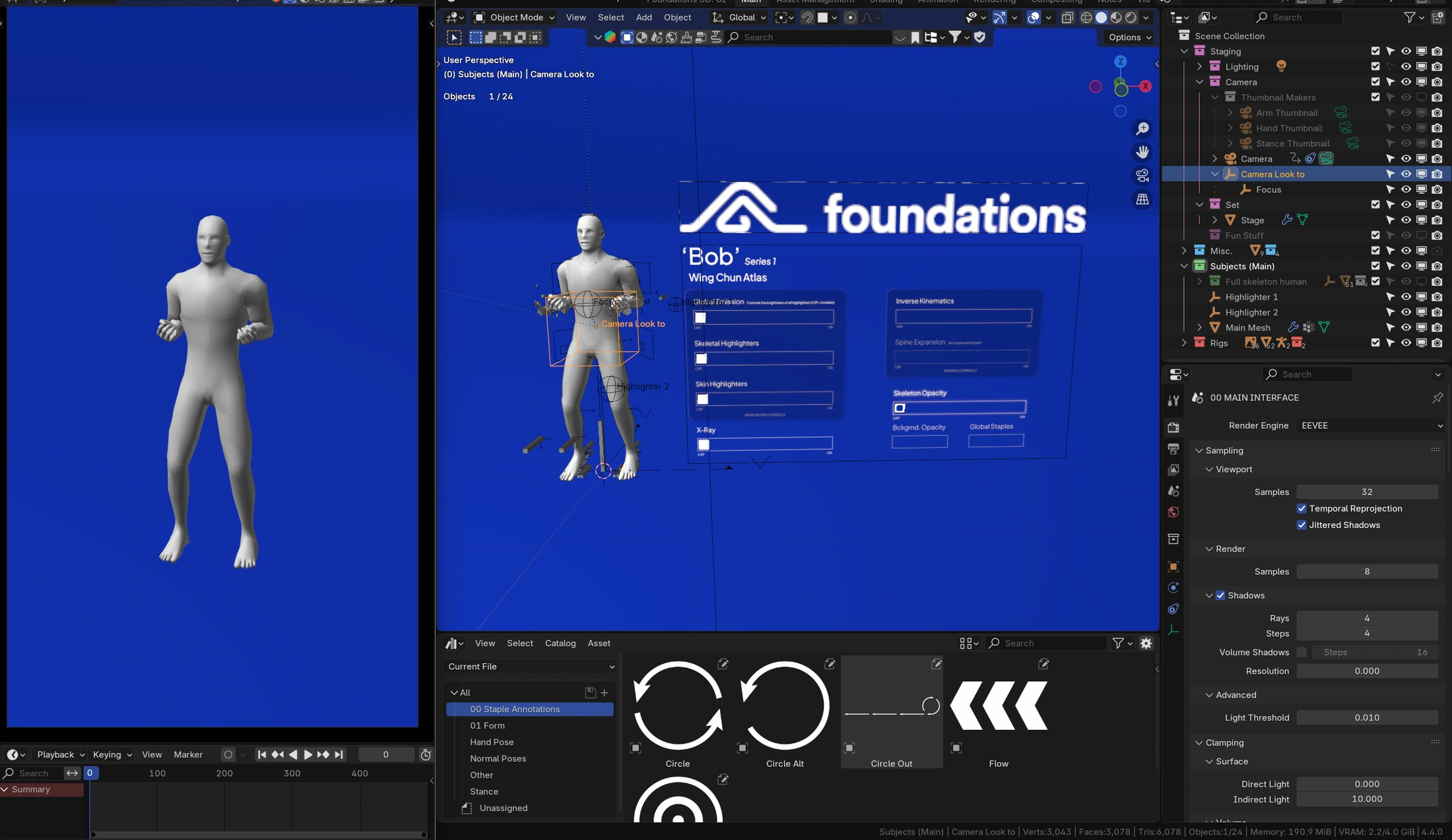
Task: Switch perspective/orthographic grid gizmo icon
Action: [x=1142, y=199]
